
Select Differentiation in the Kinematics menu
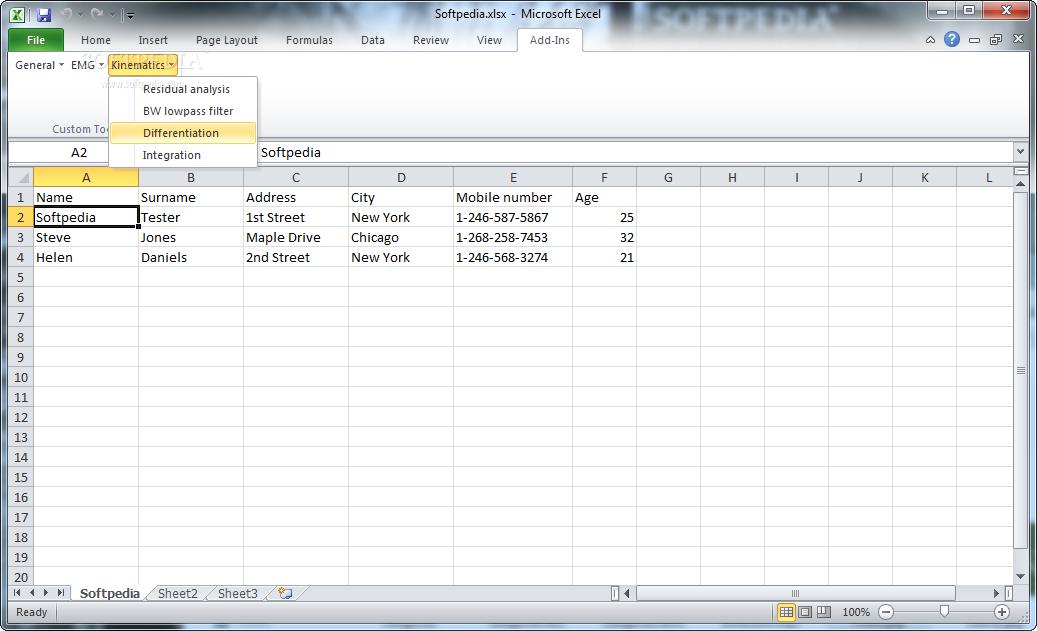click(183, 133)
